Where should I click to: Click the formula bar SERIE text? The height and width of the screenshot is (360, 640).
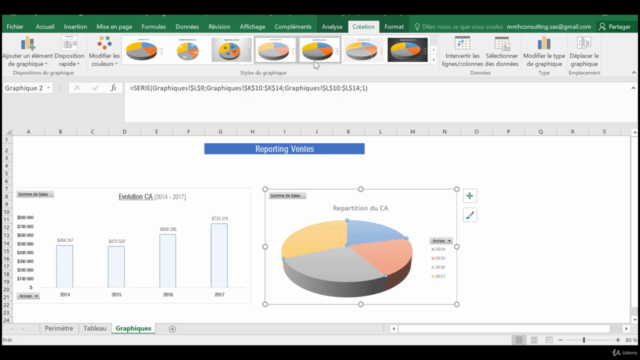(249, 88)
